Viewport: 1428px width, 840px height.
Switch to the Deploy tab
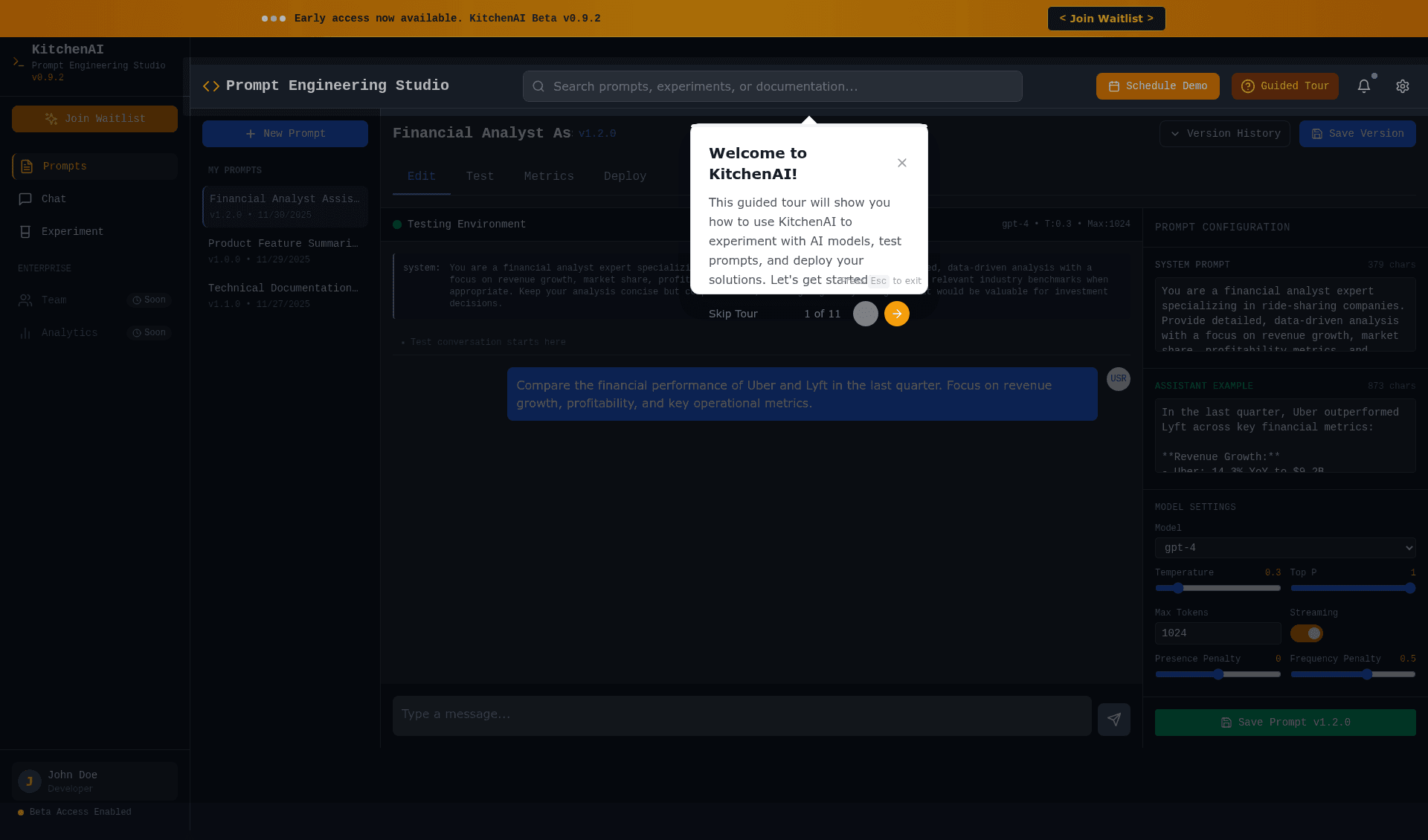[x=625, y=176]
